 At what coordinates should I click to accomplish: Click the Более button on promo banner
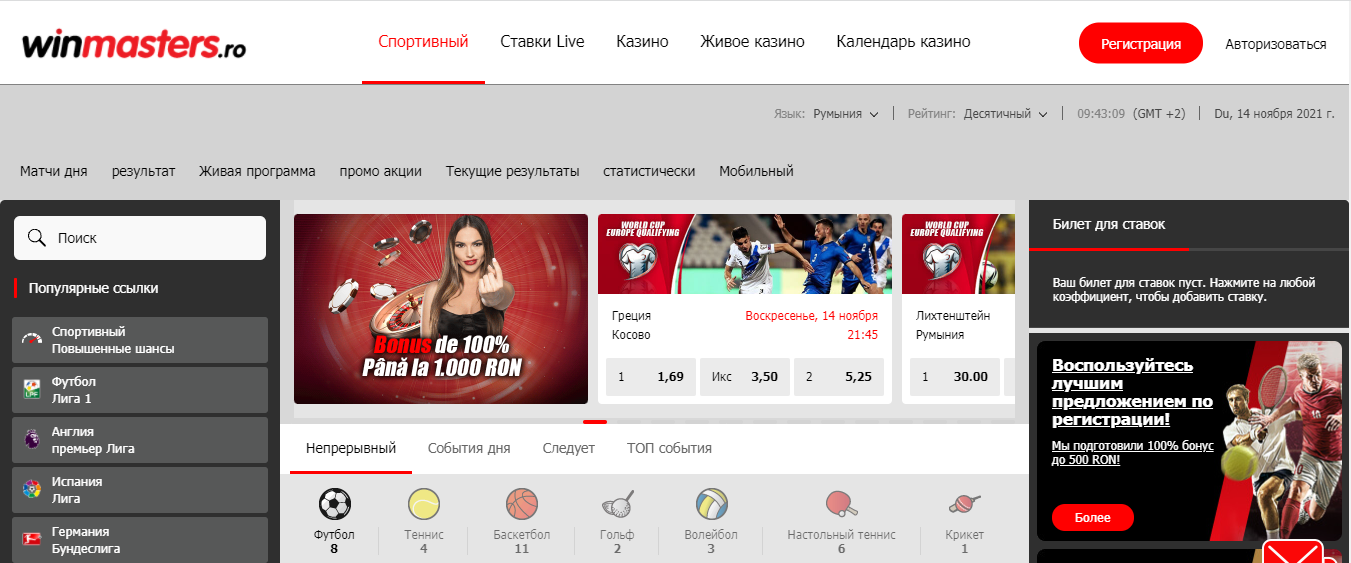pyautogui.click(x=1093, y=517)
